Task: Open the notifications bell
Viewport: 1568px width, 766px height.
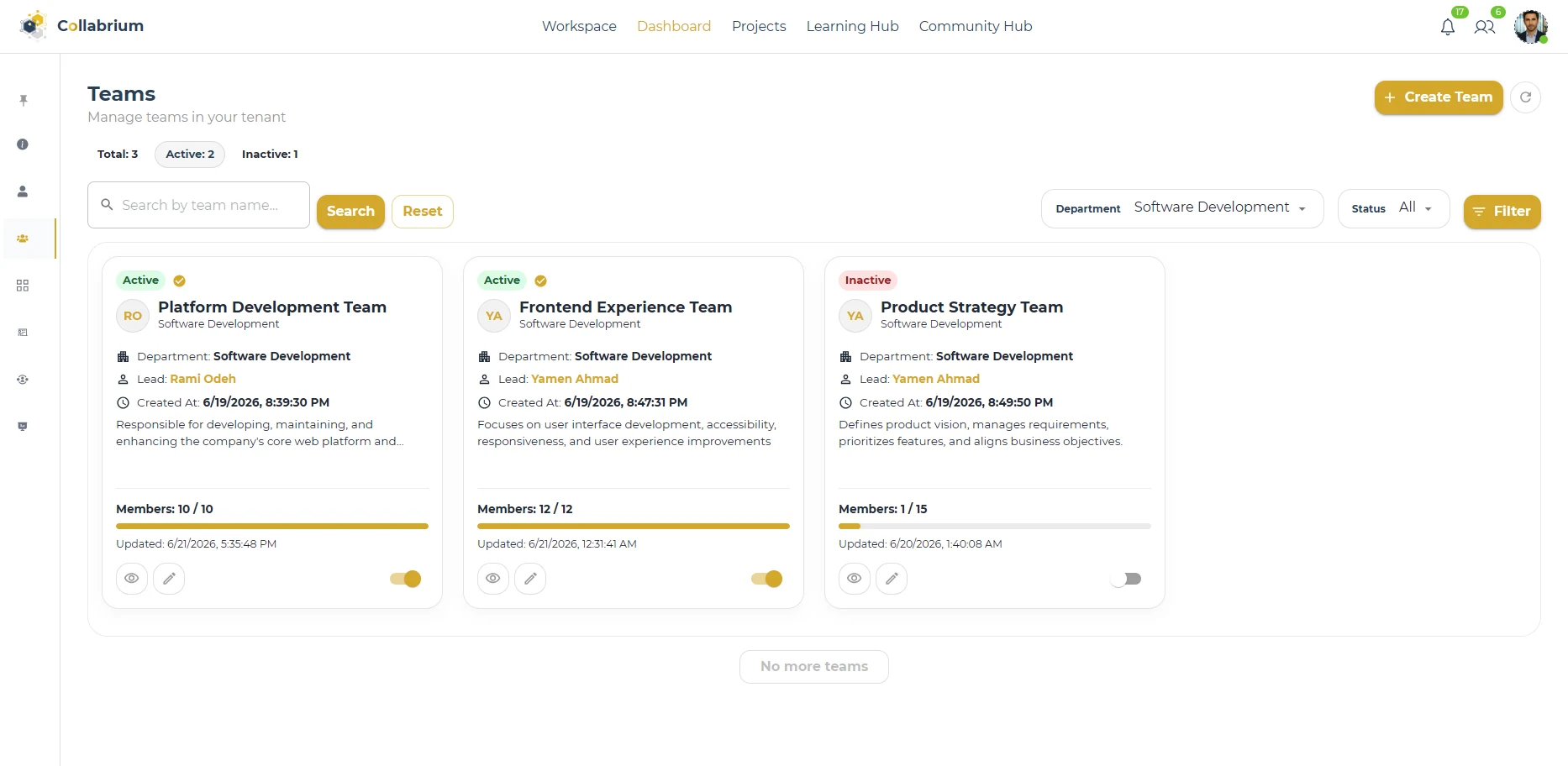Action: coord(1447,27)
